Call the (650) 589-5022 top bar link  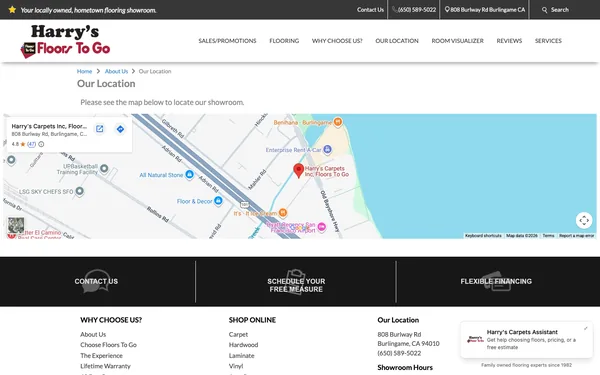(414, 10)
